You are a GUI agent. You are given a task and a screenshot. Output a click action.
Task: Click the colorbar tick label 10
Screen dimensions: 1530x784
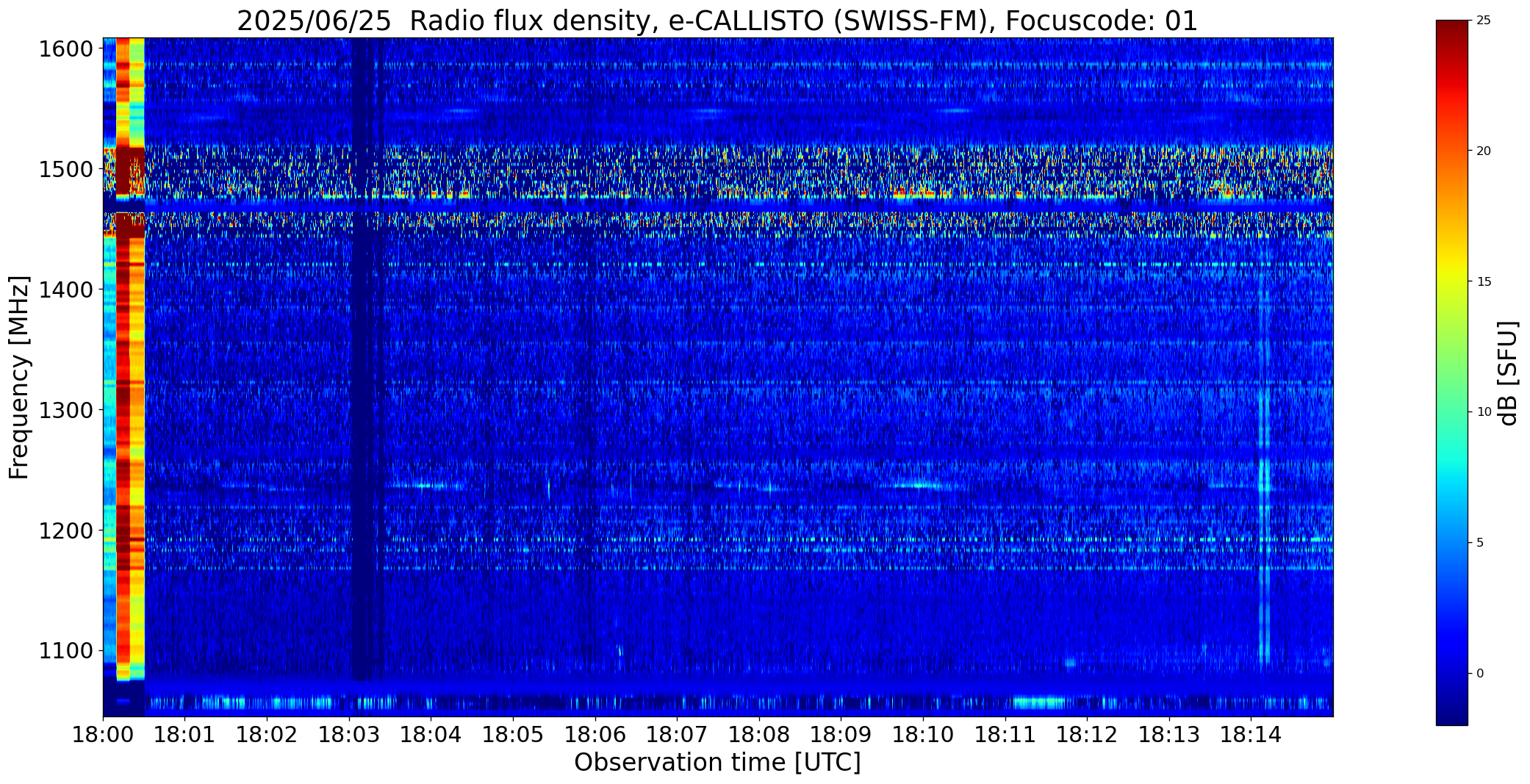pos(1484,412)
